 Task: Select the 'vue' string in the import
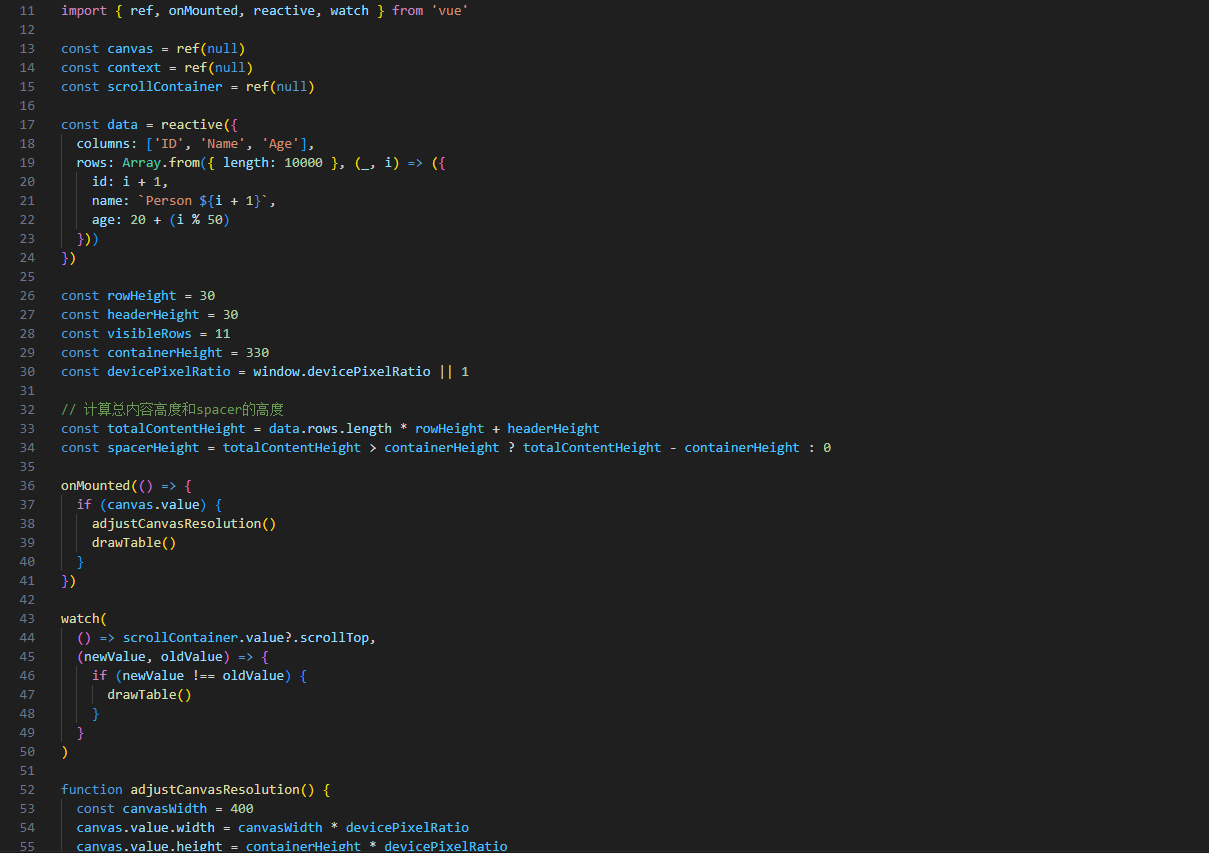[x=450, y=10]
